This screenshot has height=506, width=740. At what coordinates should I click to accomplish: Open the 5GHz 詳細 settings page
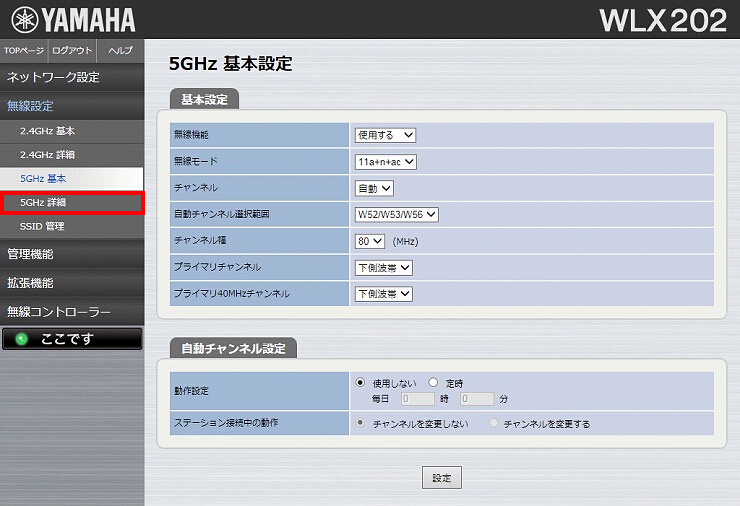[x=72, y=202]
